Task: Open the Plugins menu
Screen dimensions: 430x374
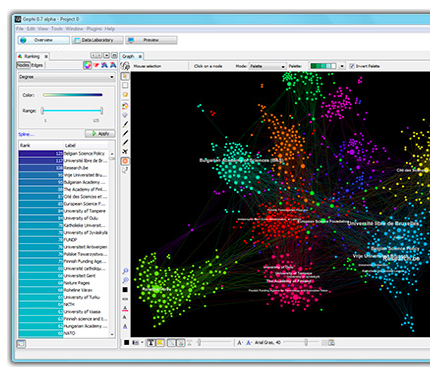Action: 94,29
